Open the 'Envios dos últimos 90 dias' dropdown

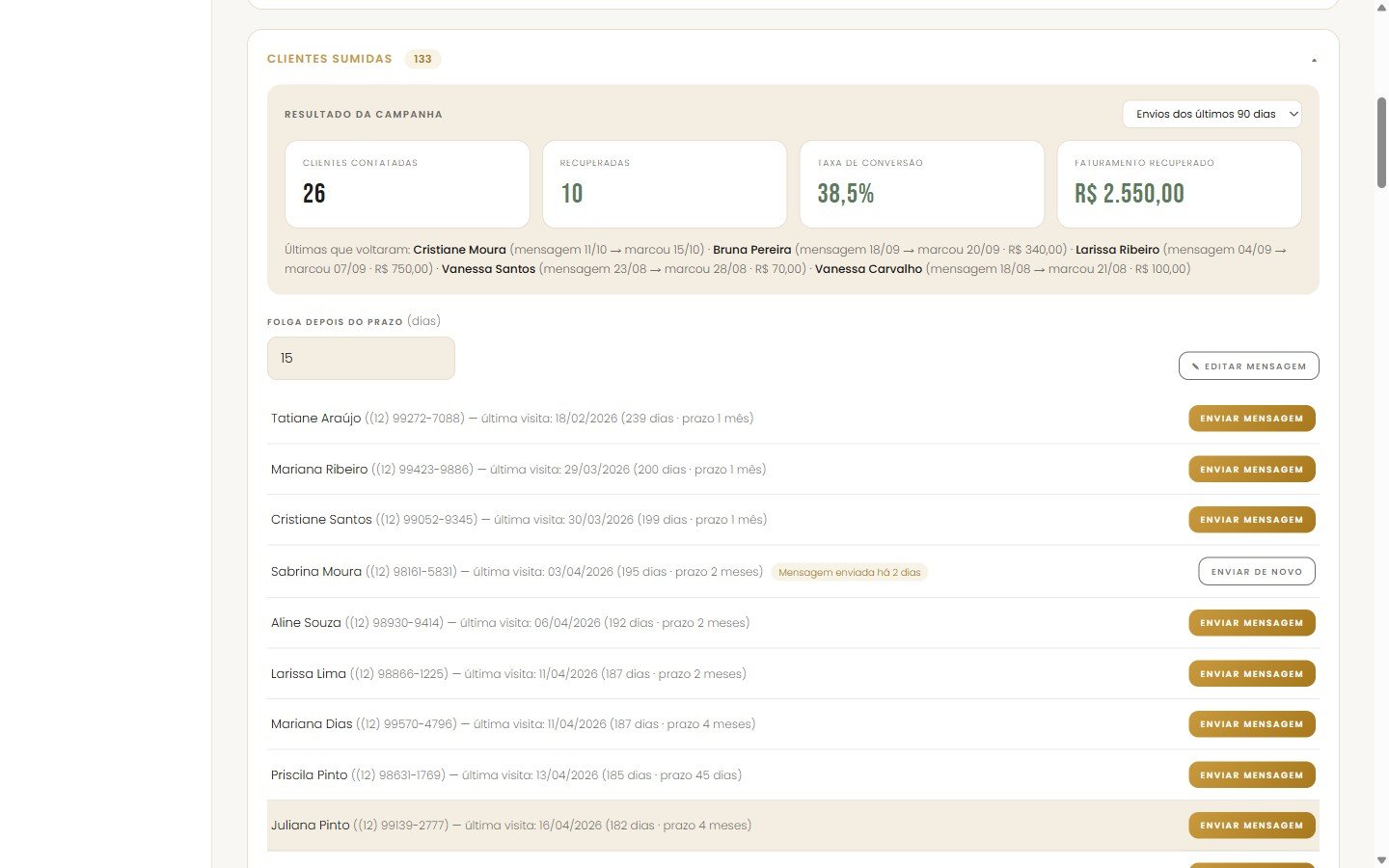(1212, 114)
